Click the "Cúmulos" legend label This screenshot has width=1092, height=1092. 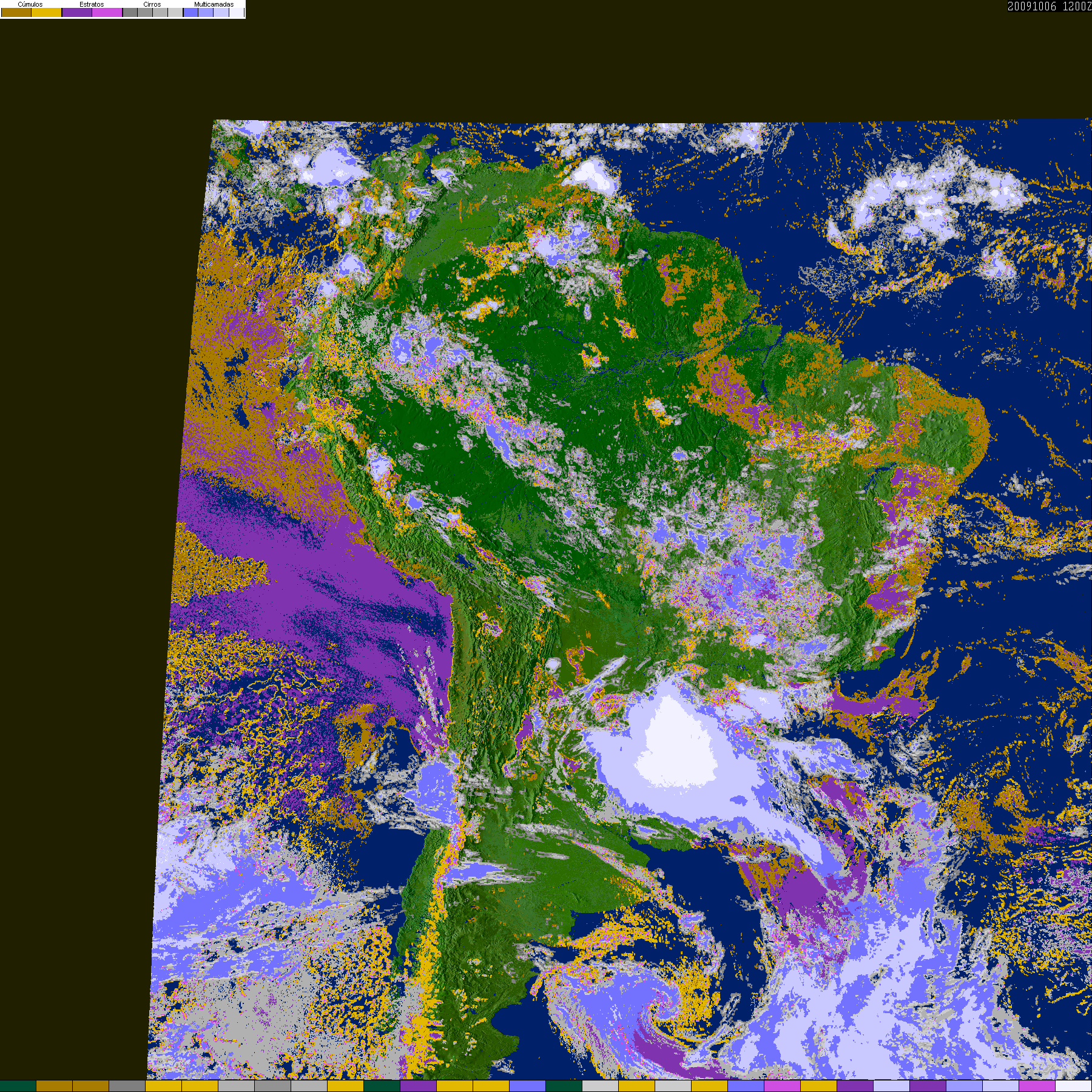(x=30, y=4)
